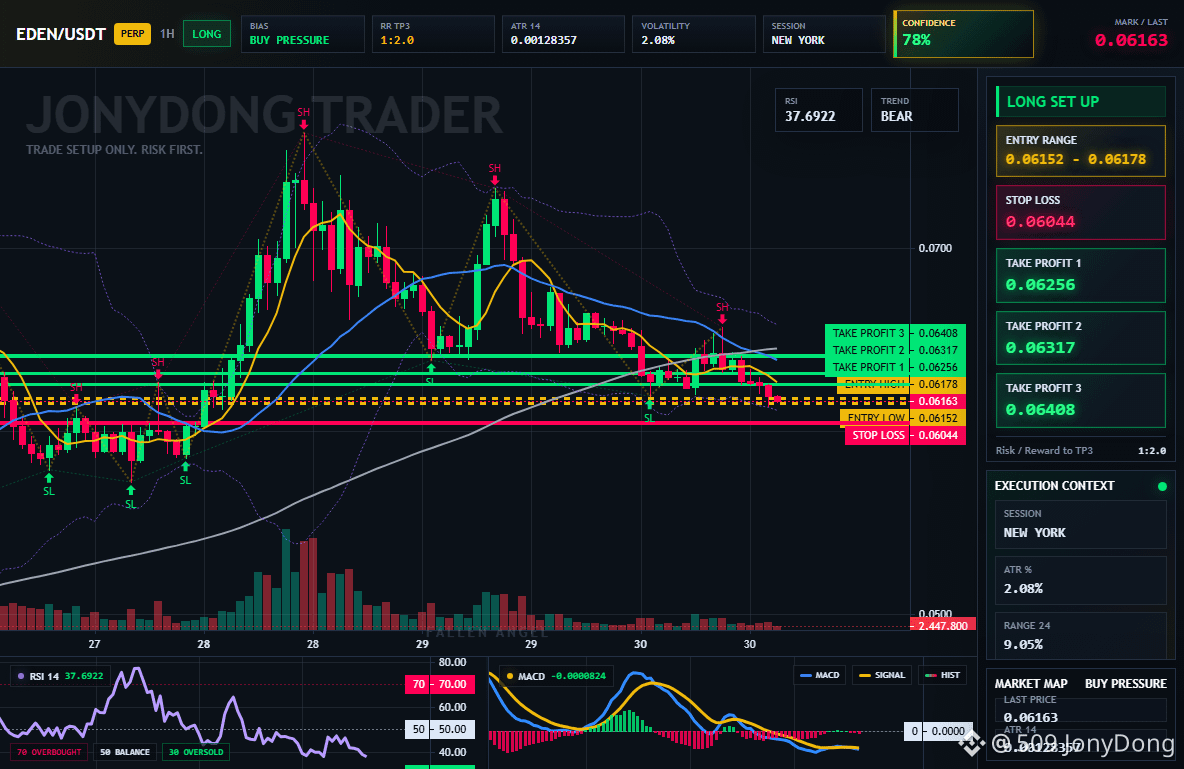Choose the 1H timeframe label
Screen dimensions: 1184x769
coord(167,34)
